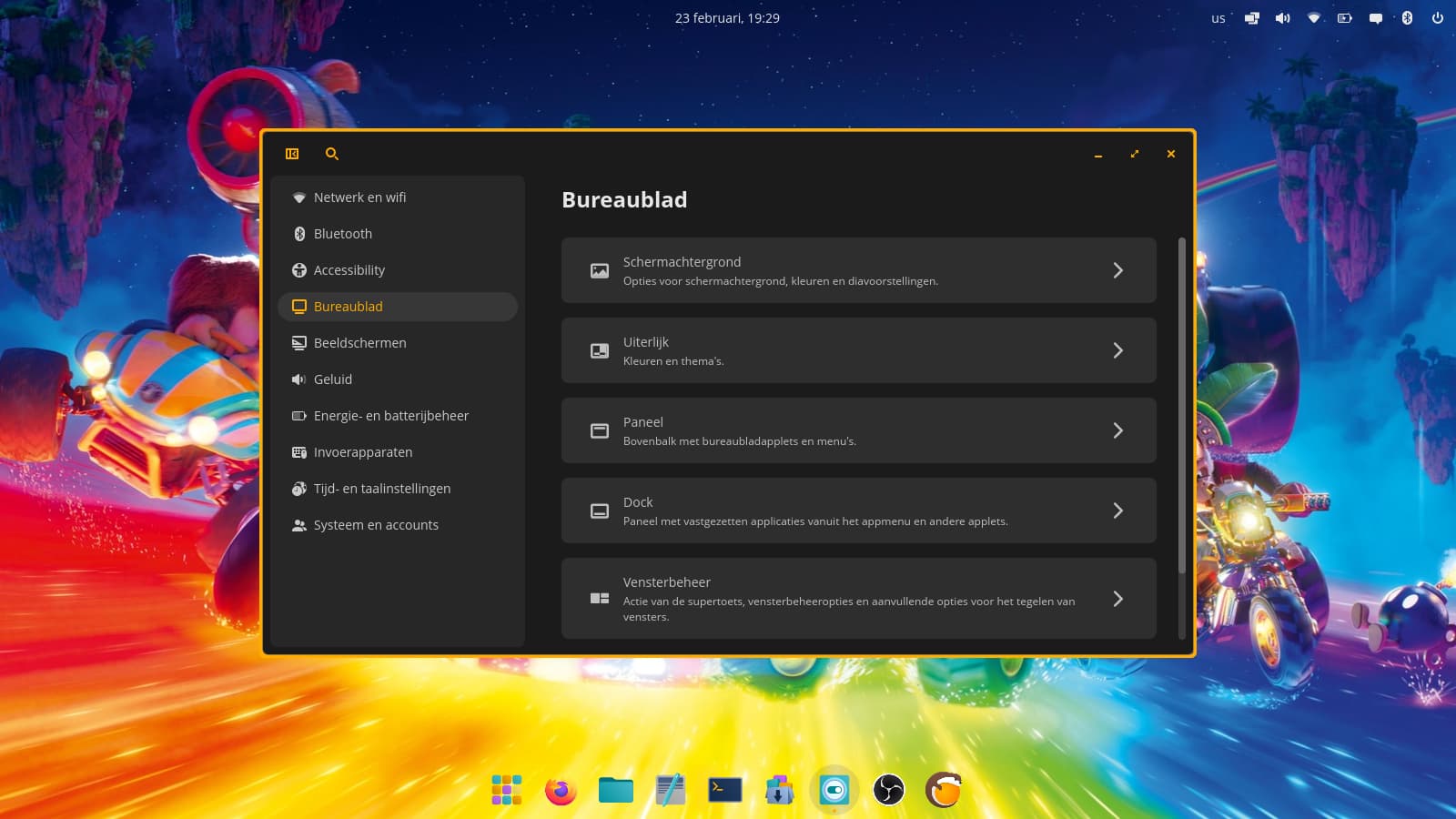Screen dimensions: 1456x819
Task: Expand Uiterlijk via its chevron
Action: point(1118,350)
